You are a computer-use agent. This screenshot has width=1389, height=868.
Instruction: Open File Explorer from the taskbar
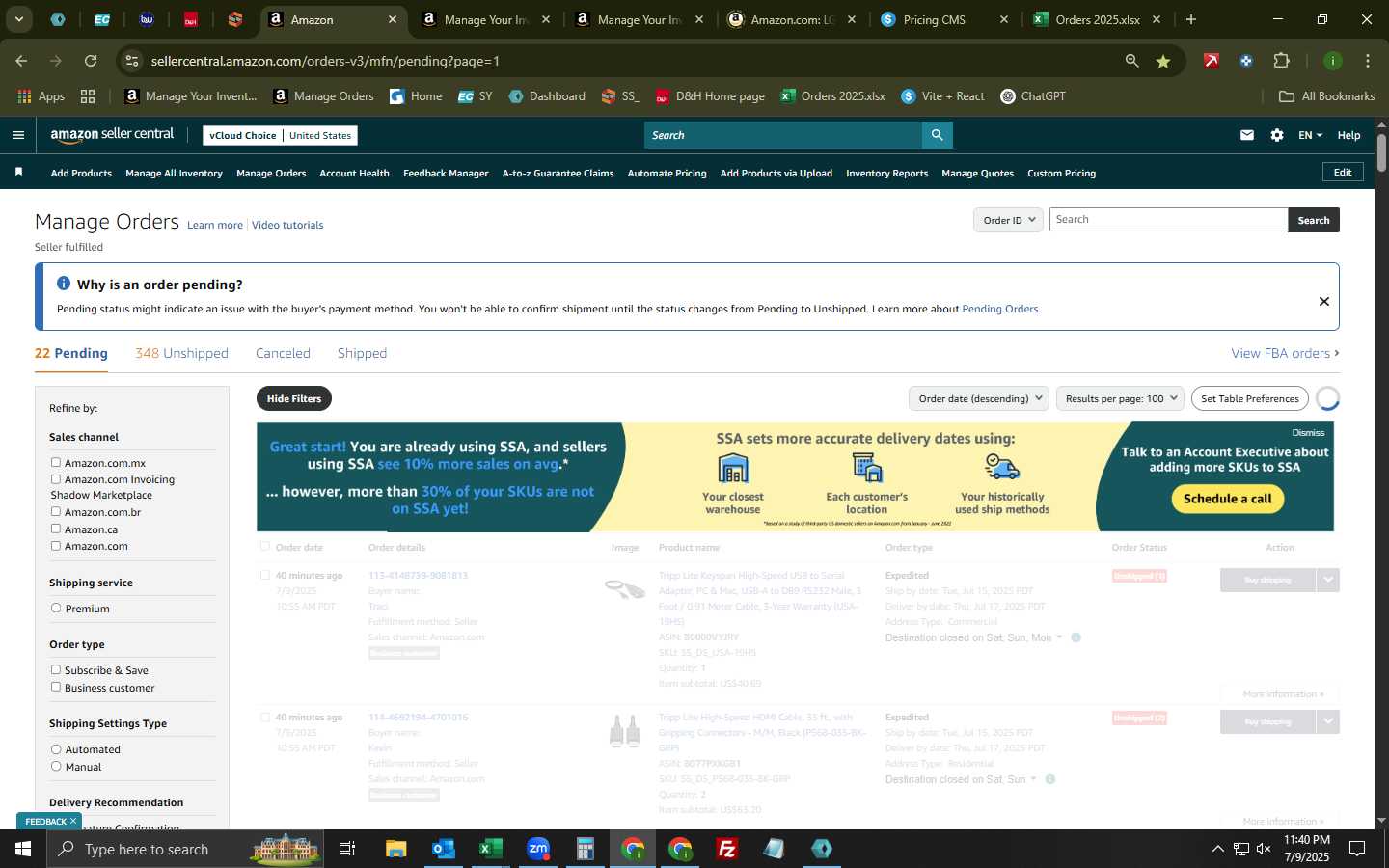point(395,849)
